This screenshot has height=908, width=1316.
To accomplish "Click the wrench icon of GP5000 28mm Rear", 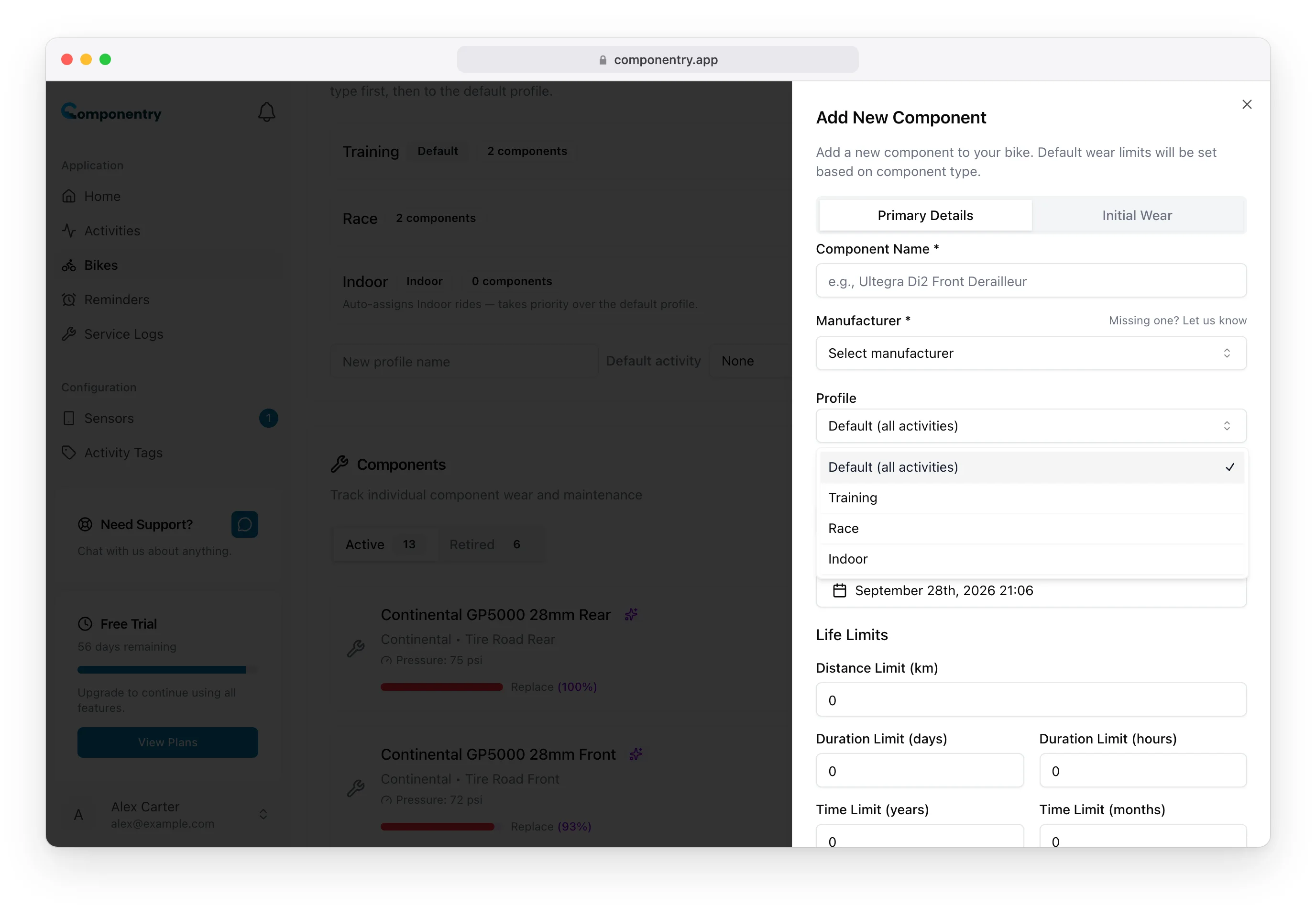I will click(x=355, y=649).
